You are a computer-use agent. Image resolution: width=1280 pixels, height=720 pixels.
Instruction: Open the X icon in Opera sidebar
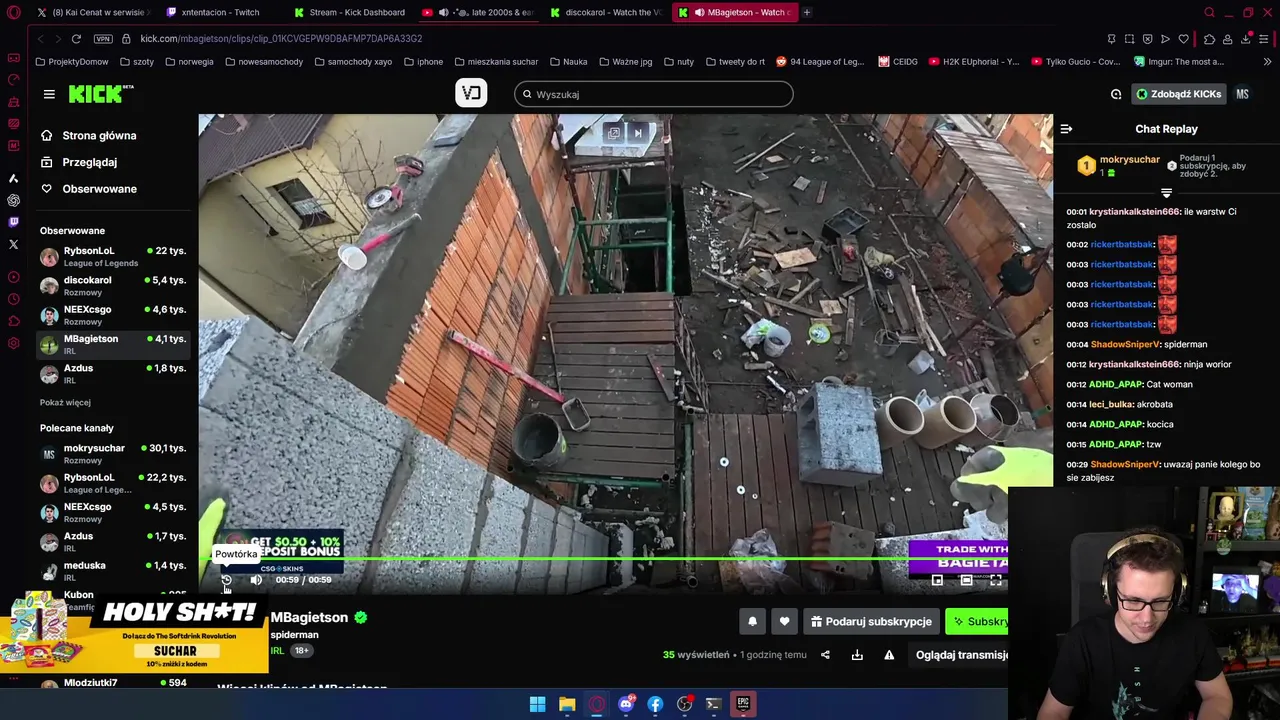pos(13,244)
